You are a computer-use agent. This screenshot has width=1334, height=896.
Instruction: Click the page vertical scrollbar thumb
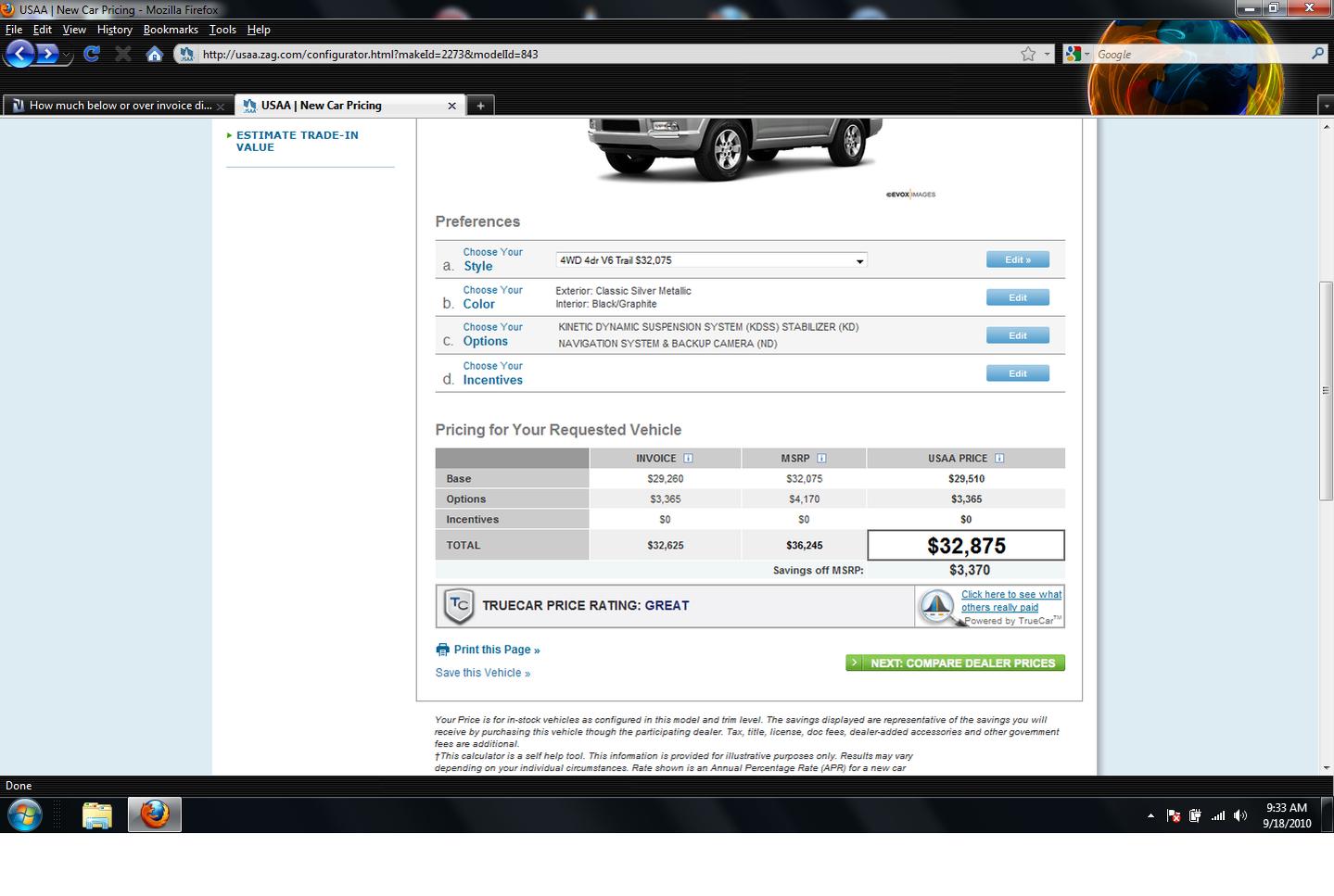click(x=1326, y=390)
